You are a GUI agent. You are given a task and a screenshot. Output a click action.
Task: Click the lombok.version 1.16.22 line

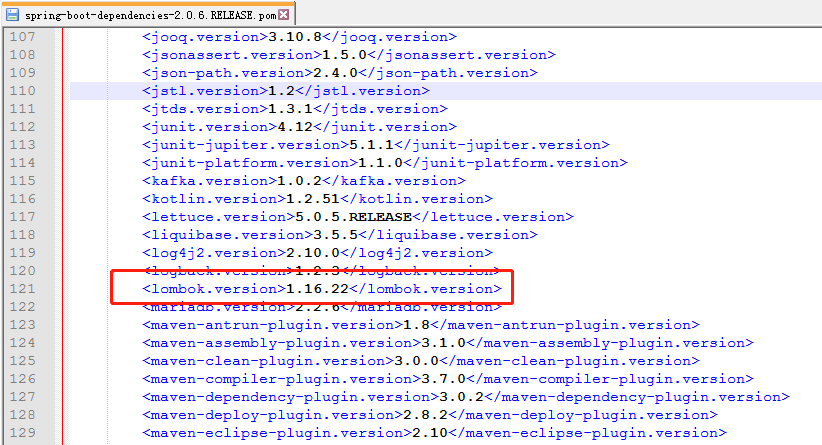tap(322, 289)
